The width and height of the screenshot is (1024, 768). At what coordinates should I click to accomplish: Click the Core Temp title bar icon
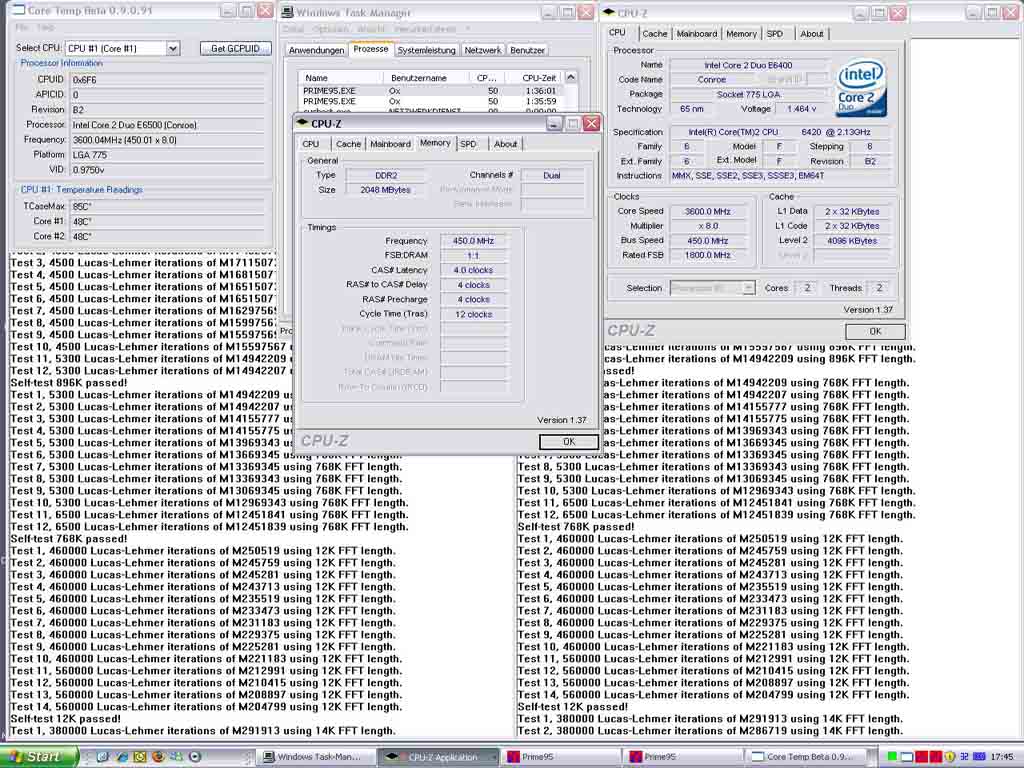coord(18,10)
